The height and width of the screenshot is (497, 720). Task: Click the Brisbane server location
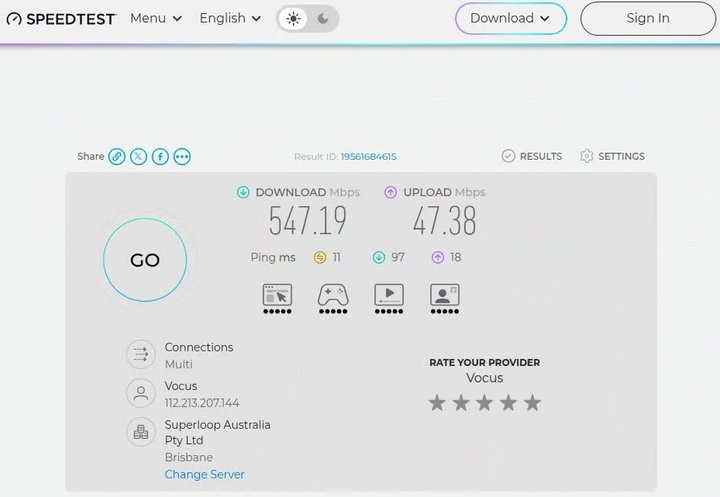(x=189, y=457)
